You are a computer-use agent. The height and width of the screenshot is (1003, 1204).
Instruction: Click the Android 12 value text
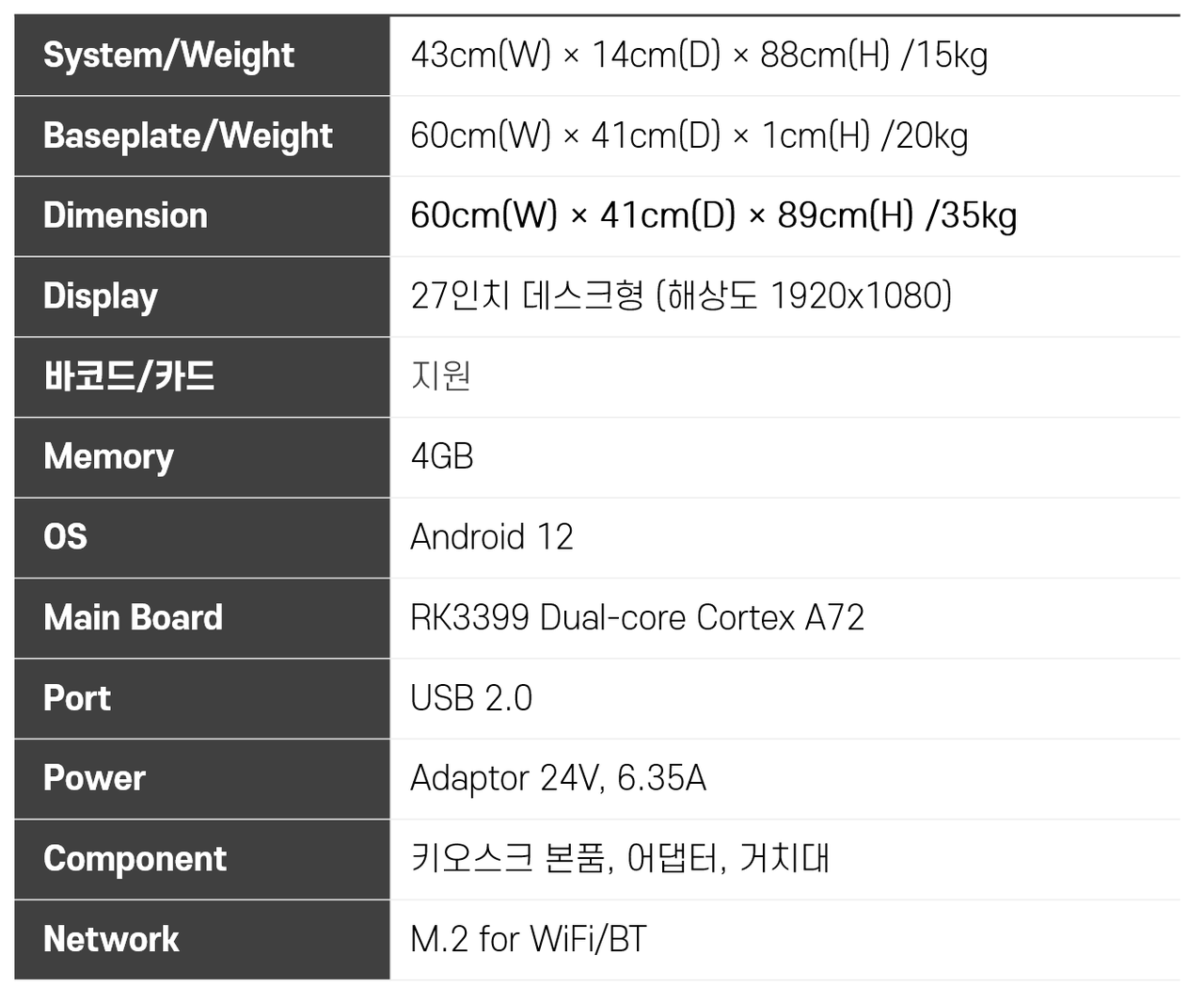click(x=492, y=537)
